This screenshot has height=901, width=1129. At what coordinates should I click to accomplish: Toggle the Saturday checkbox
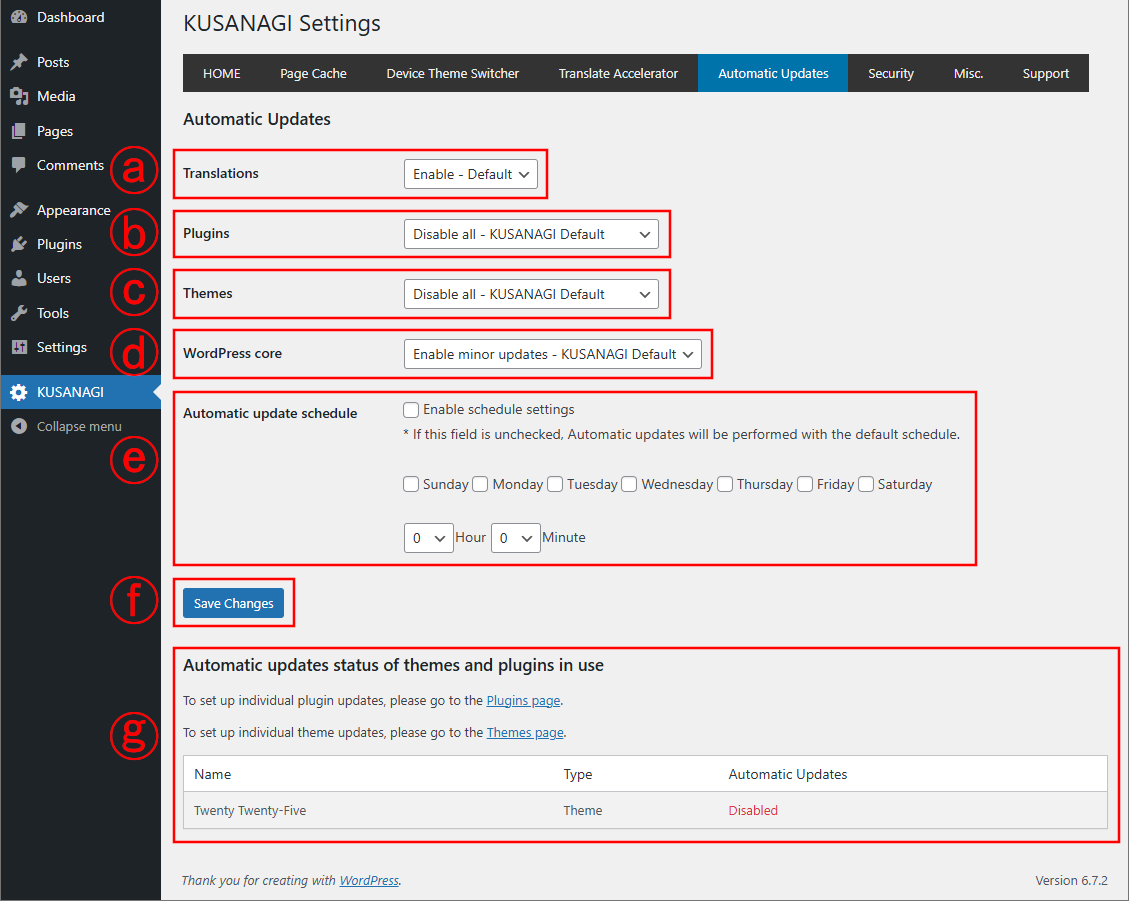866,484
